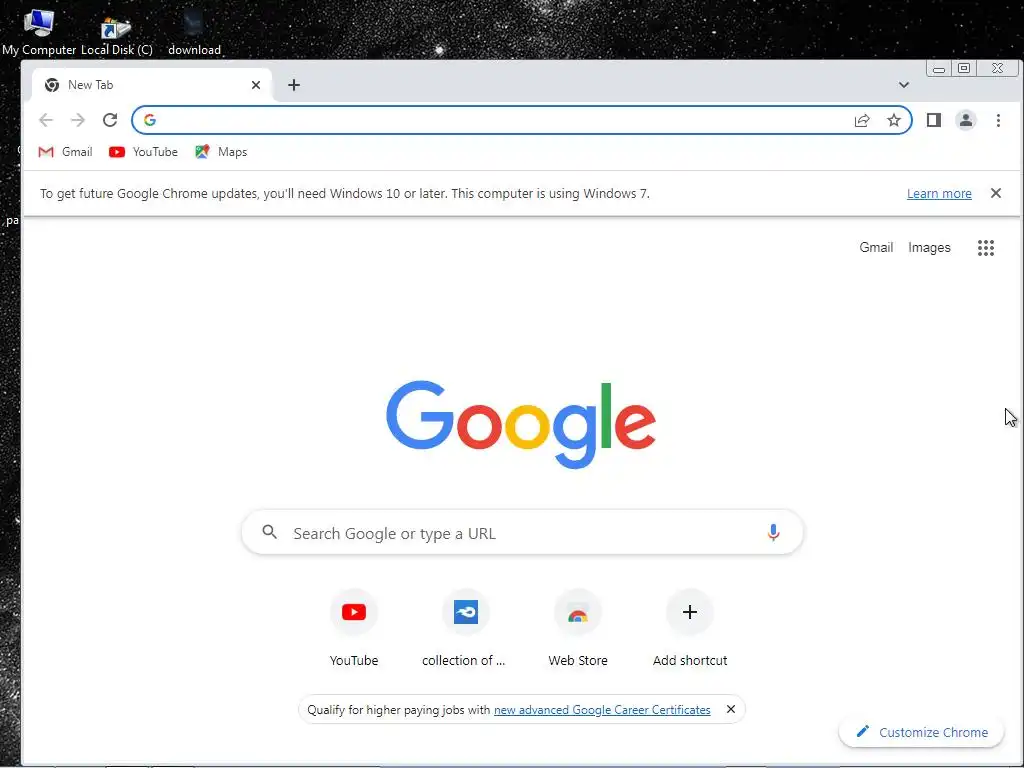Open the Images link at top right
This screenshot has height=768, width=1024.
coord(929,248)
